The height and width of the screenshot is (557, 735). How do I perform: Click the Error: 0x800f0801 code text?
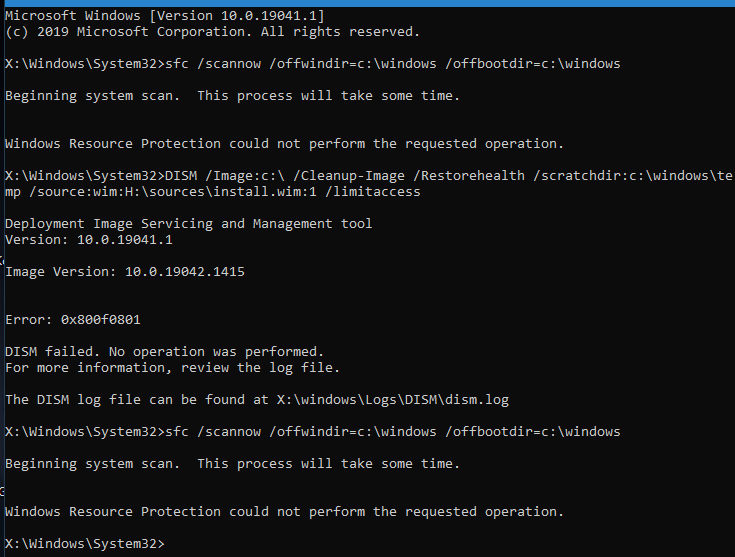tap(73, 320)
